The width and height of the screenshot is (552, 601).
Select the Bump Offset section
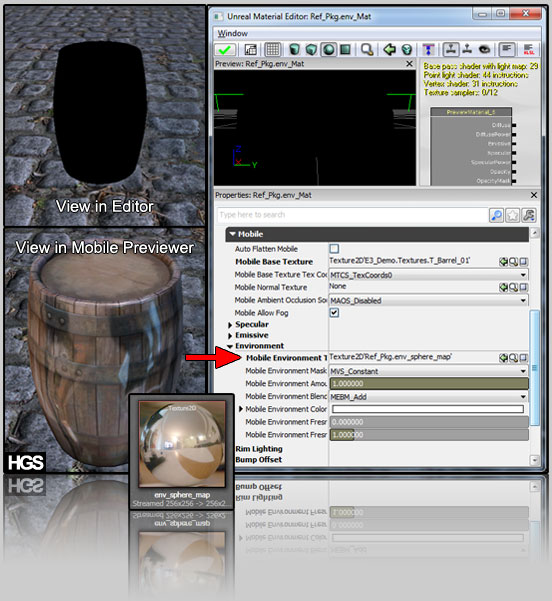258,460
